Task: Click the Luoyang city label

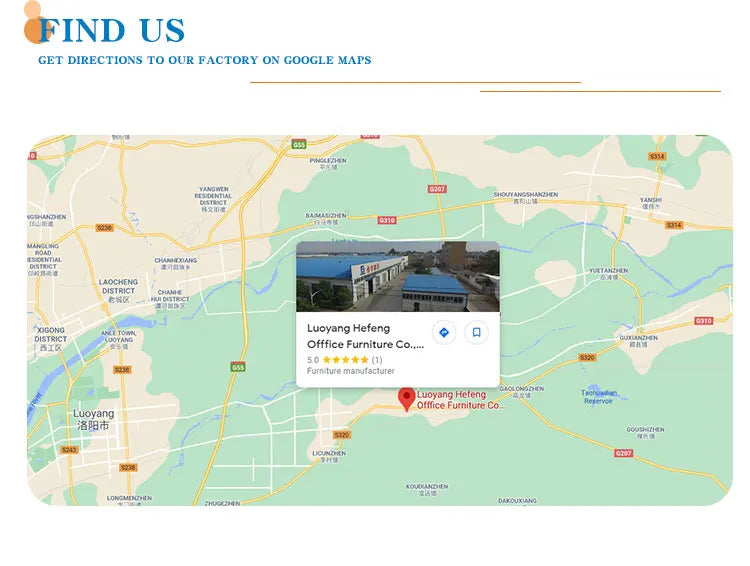Action: 93,419
